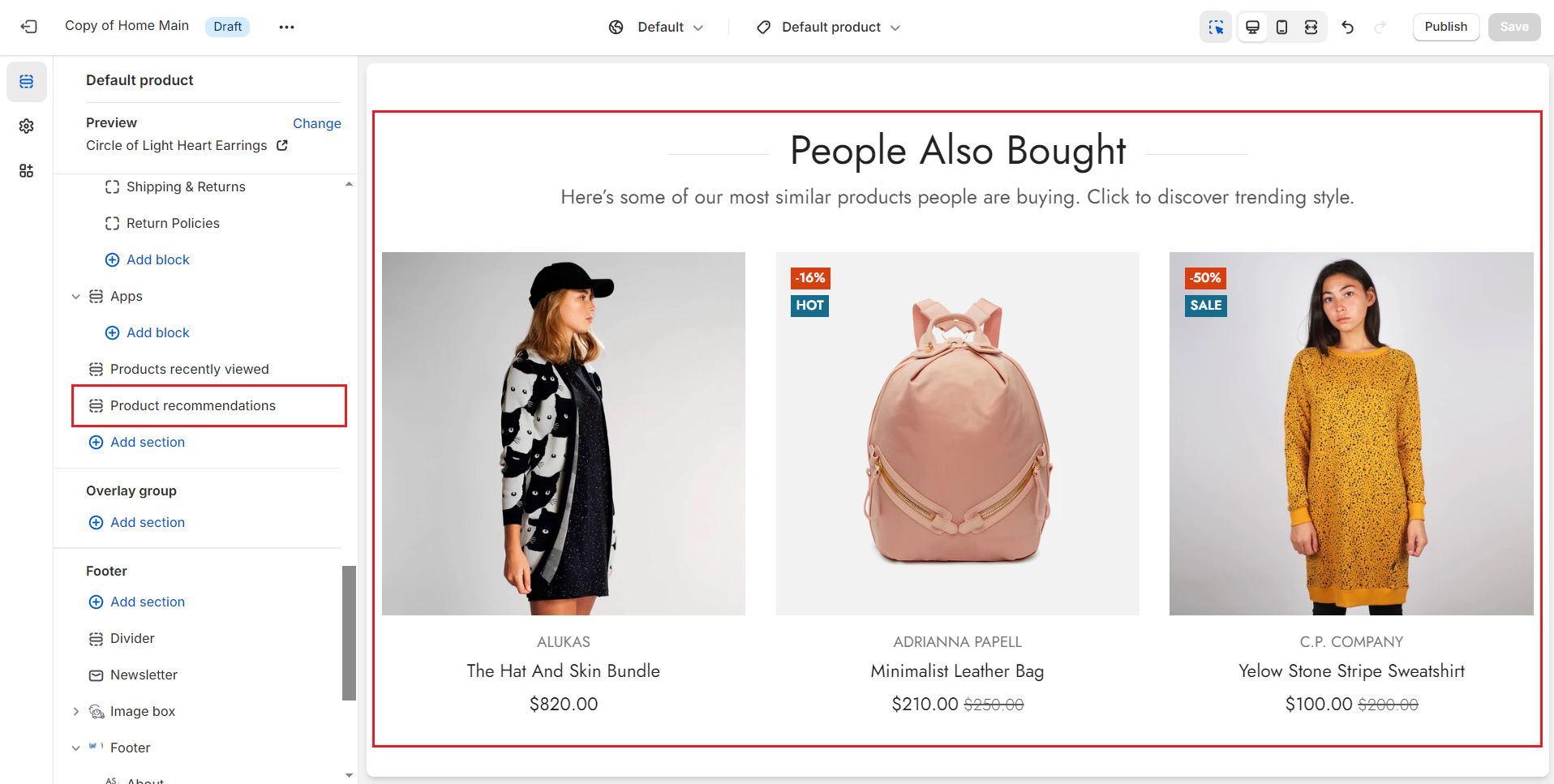Viewport: 1554px width, 784px height.
Task: Select Product recommendations section
Action: [x=193, y=406]
